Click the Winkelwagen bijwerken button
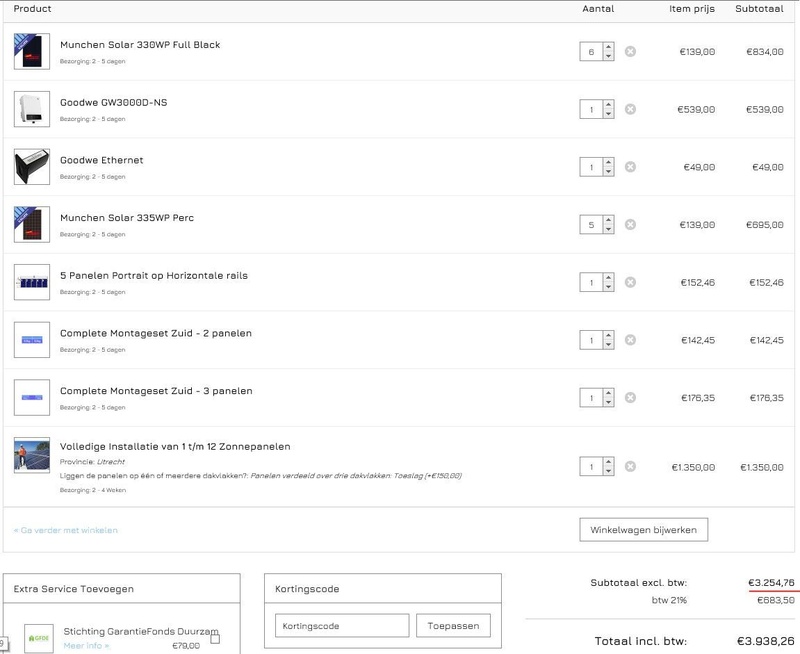The height and width of the screenshot is (654, 800). pyautogui.click(x=644, y=529)
